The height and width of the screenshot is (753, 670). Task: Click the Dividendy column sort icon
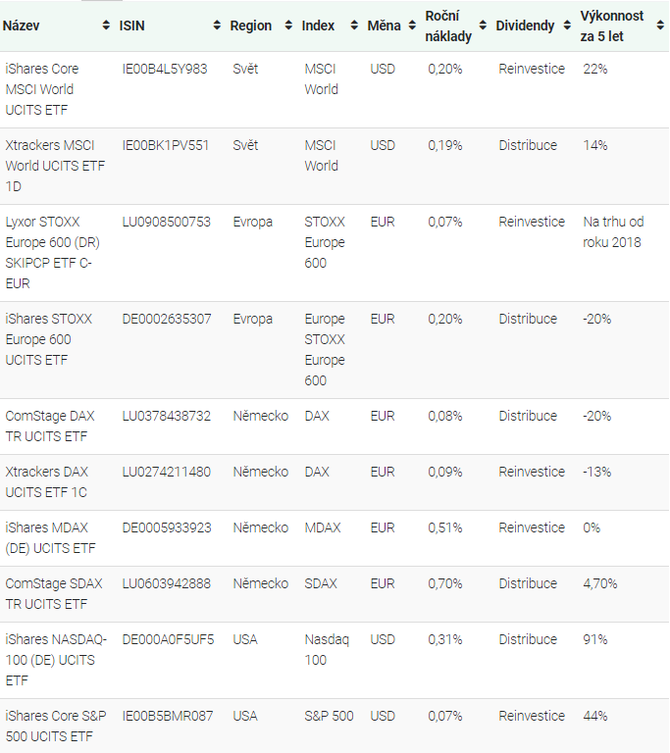click(567, 25)
